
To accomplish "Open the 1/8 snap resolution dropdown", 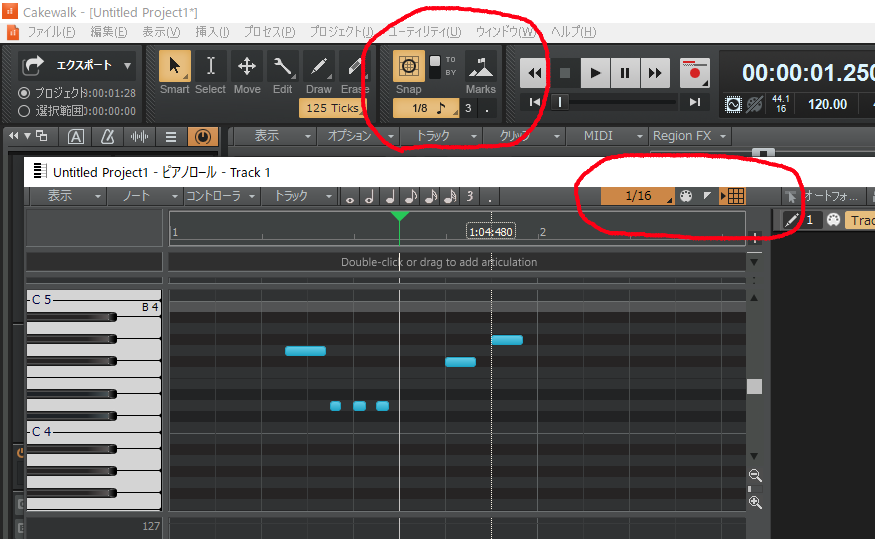I will point(426,108).
